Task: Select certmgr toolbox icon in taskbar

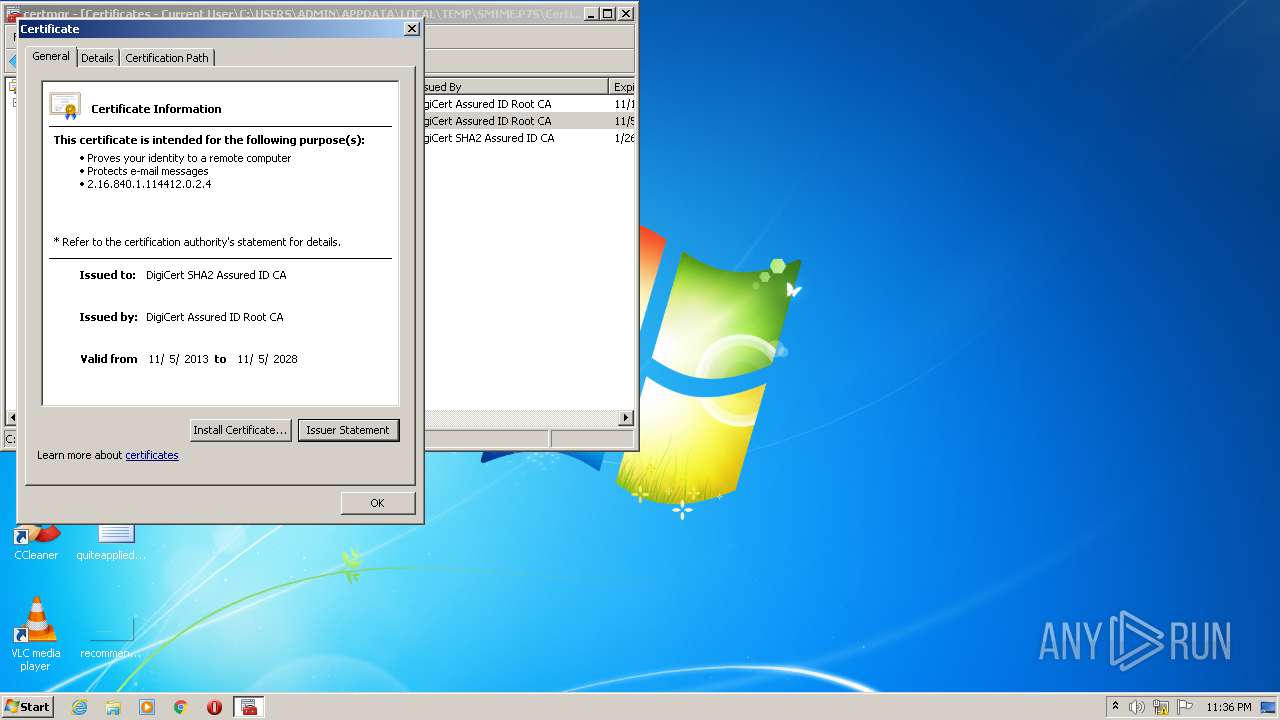Action: [x=249, y=707]
